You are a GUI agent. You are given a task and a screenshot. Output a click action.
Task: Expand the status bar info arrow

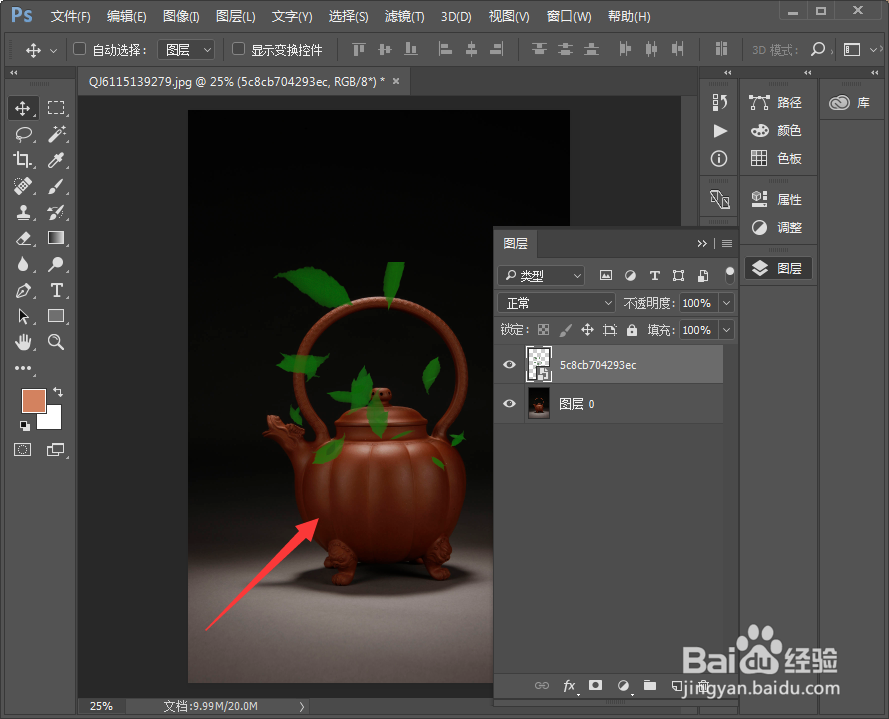302,707
